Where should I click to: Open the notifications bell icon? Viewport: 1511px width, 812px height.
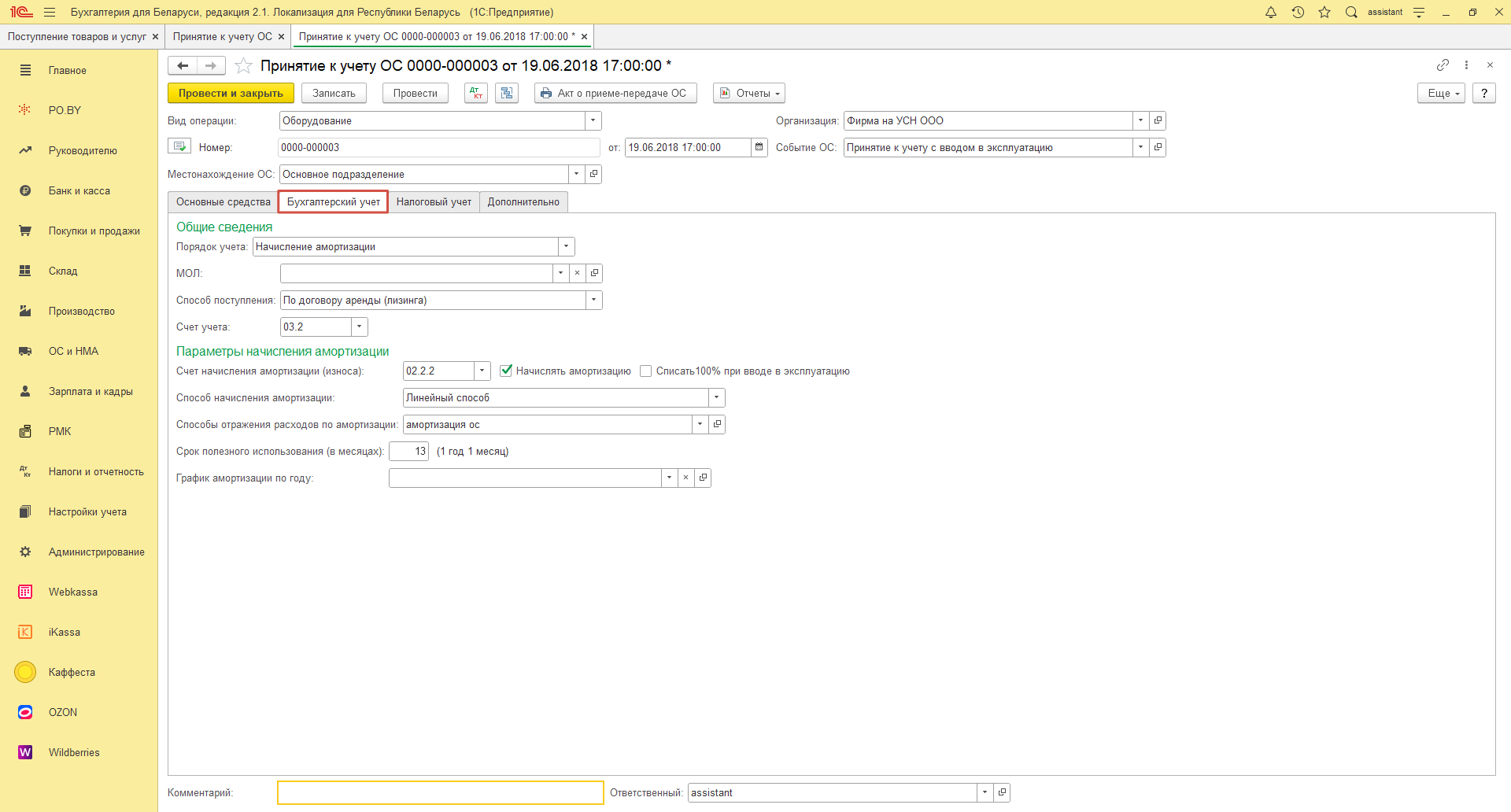click(x=1270, y=13)
